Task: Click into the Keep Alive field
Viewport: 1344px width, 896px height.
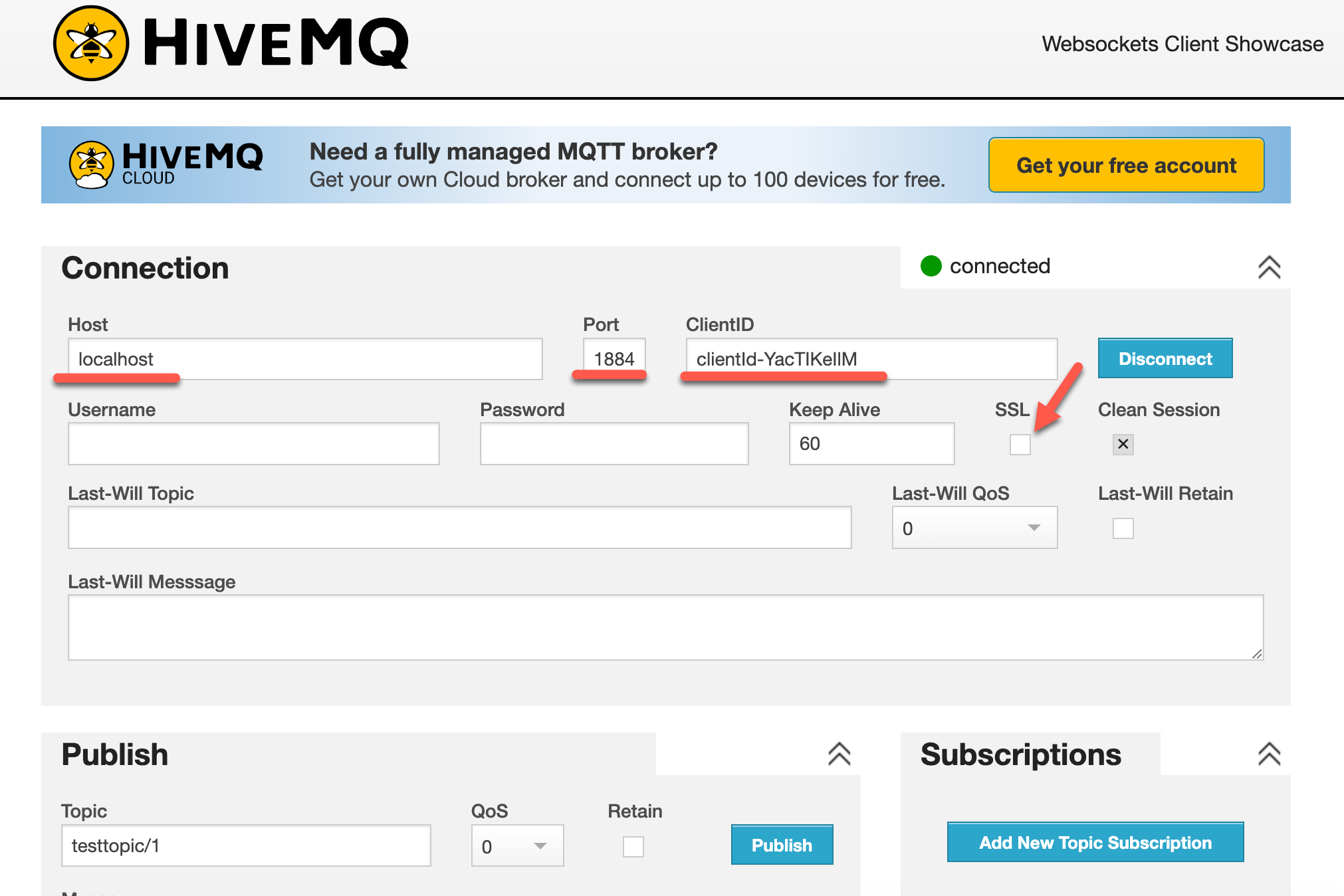Action: pos(871,443)
